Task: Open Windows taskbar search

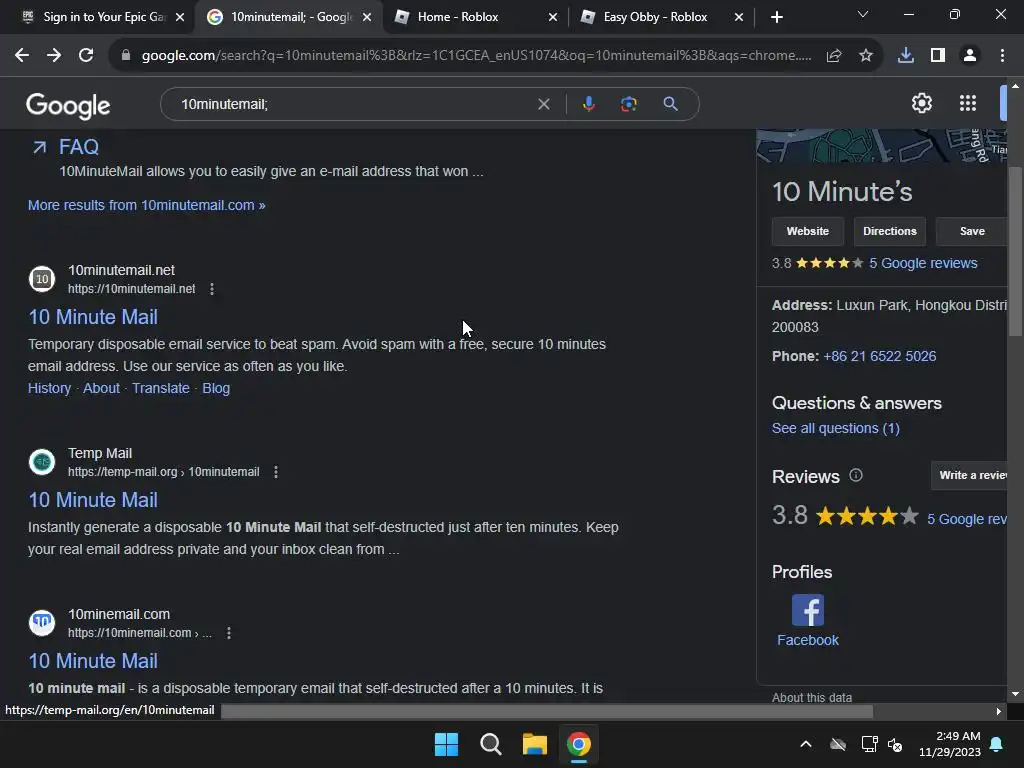Action: tap(490, 744)
